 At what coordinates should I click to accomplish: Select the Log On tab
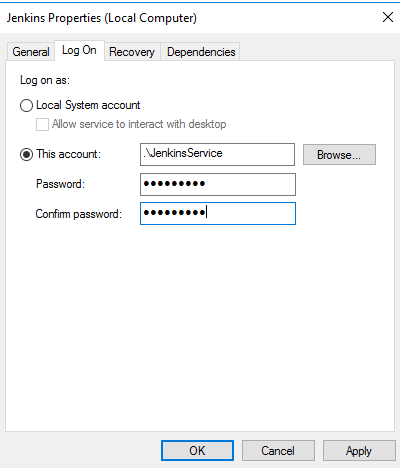tap(79, 51)
